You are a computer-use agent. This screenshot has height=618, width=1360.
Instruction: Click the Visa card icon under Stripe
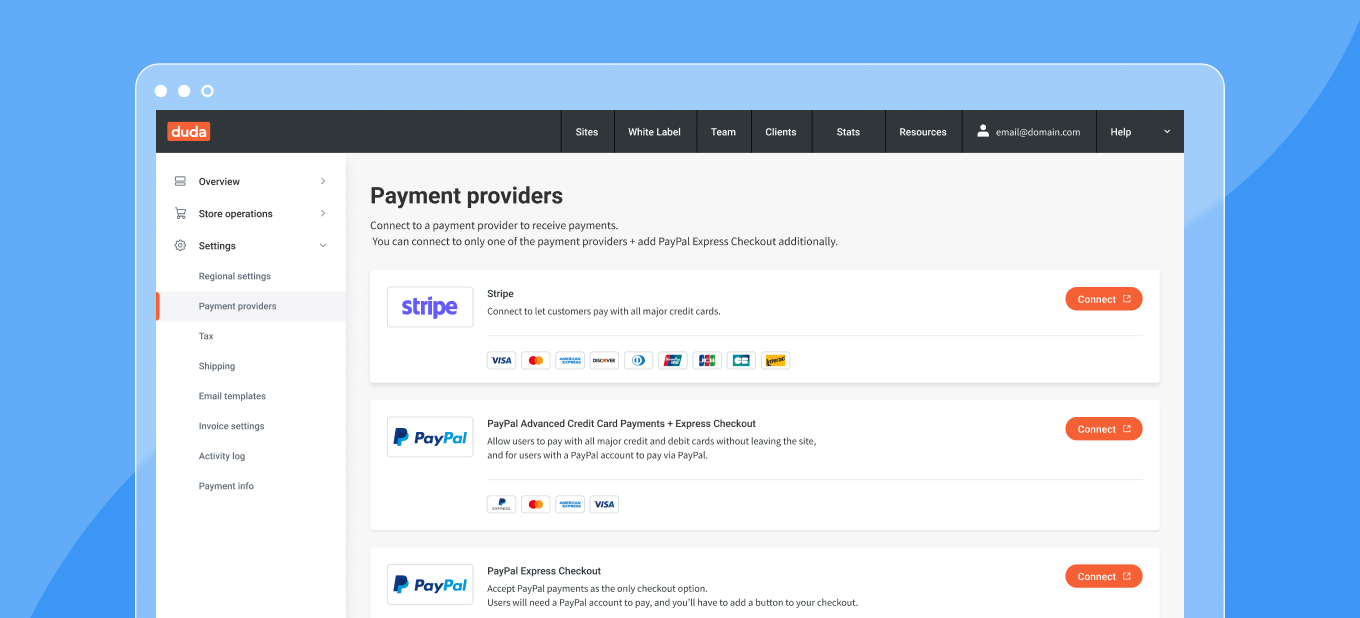(501, 360)
